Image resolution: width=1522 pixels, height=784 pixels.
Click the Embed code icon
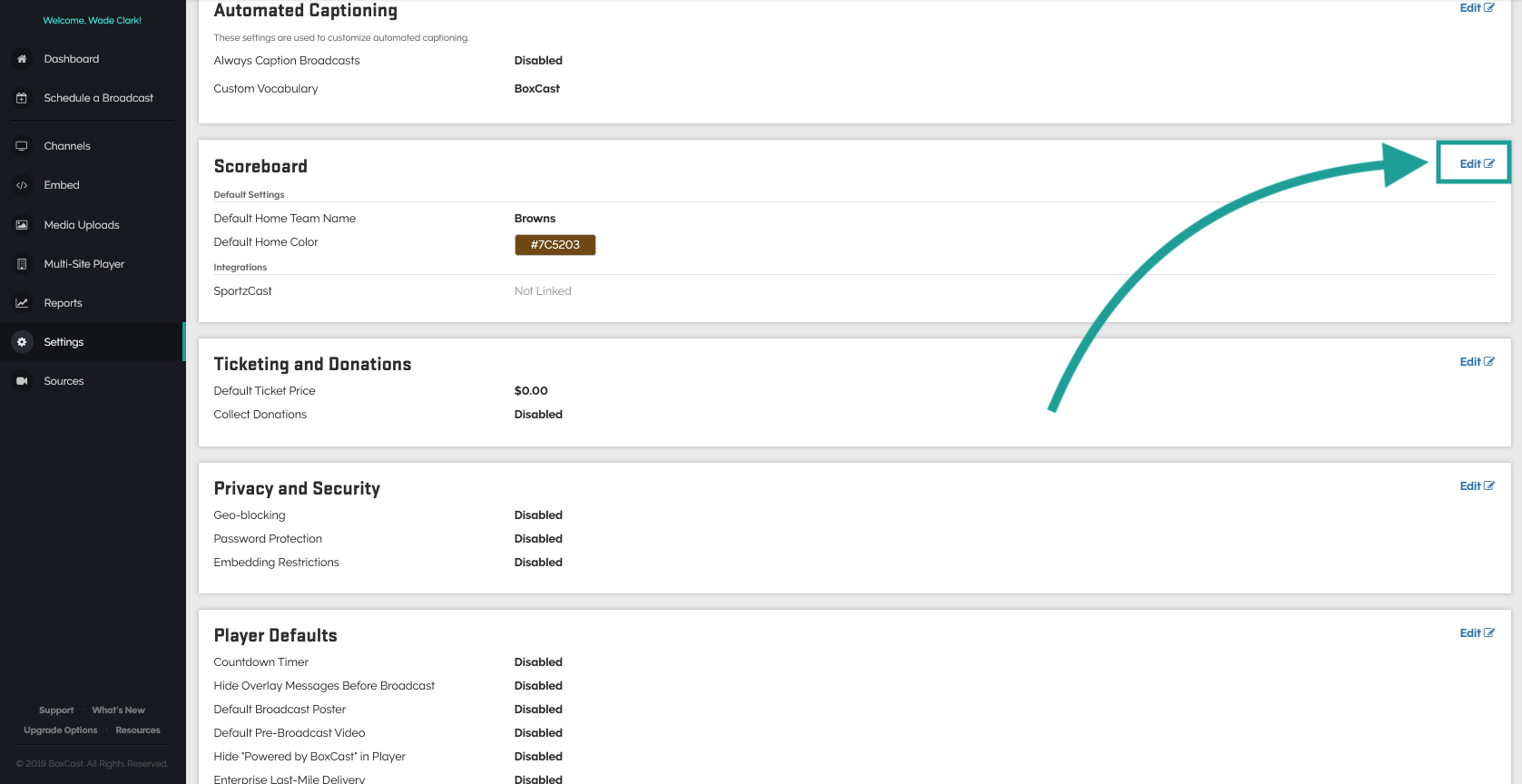22,185
